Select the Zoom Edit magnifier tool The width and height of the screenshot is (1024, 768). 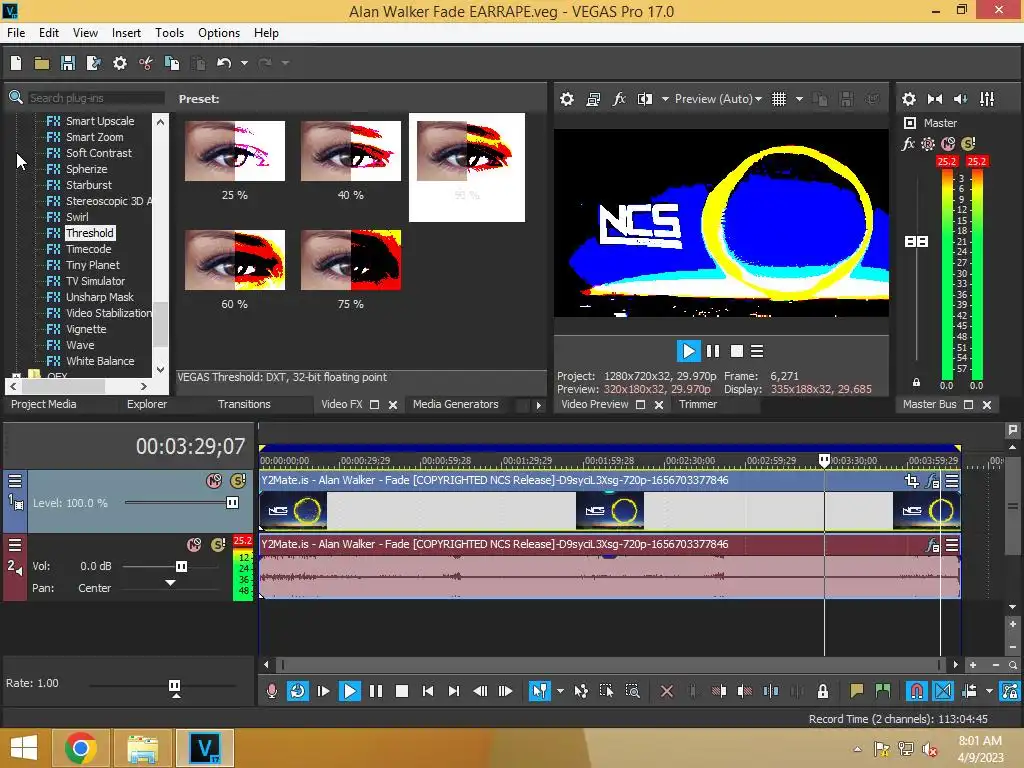pyautogui.click(x=632, y=691)
